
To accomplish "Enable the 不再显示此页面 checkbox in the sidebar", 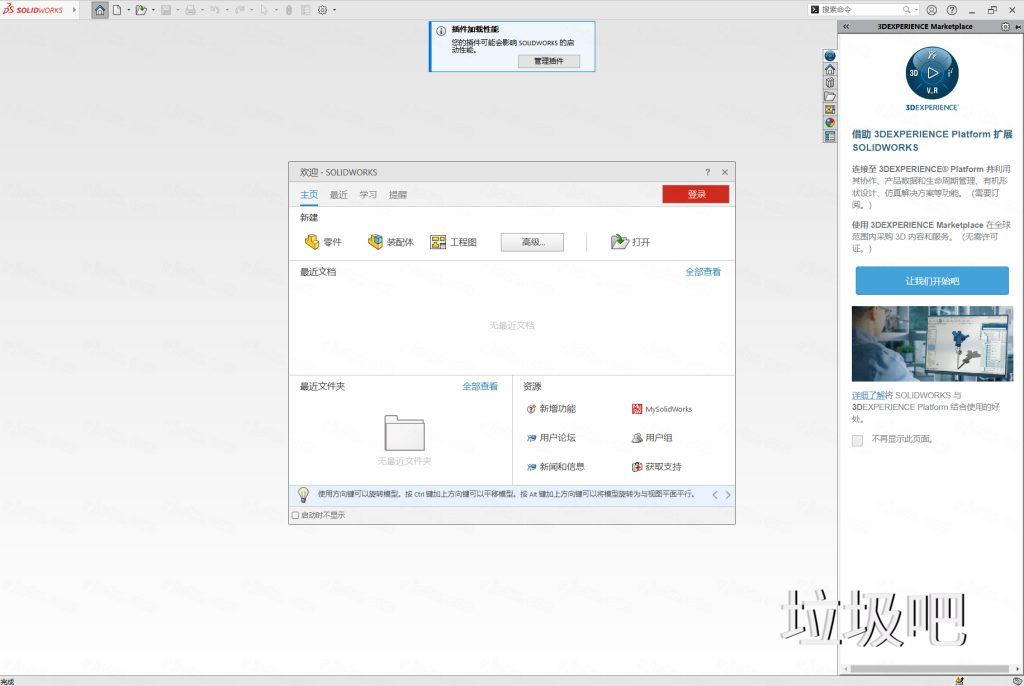I will coord(857,440).
